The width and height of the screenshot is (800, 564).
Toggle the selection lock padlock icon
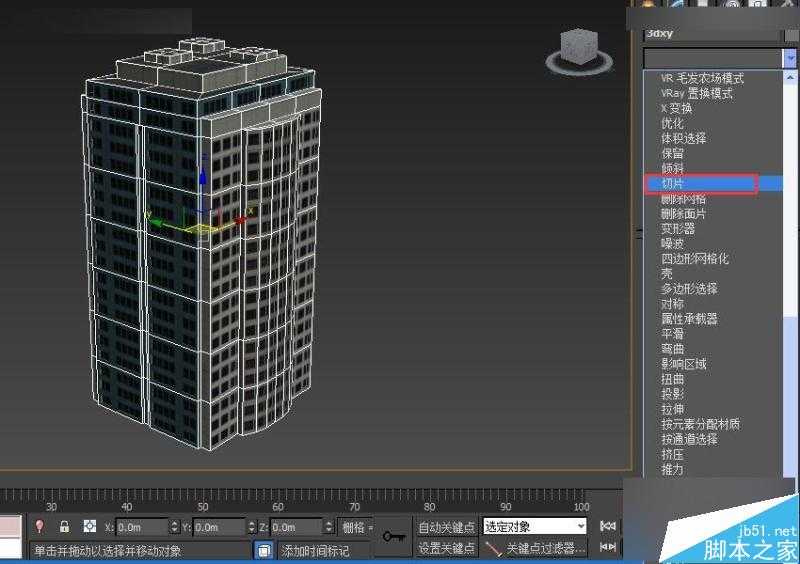click(64, 526)
